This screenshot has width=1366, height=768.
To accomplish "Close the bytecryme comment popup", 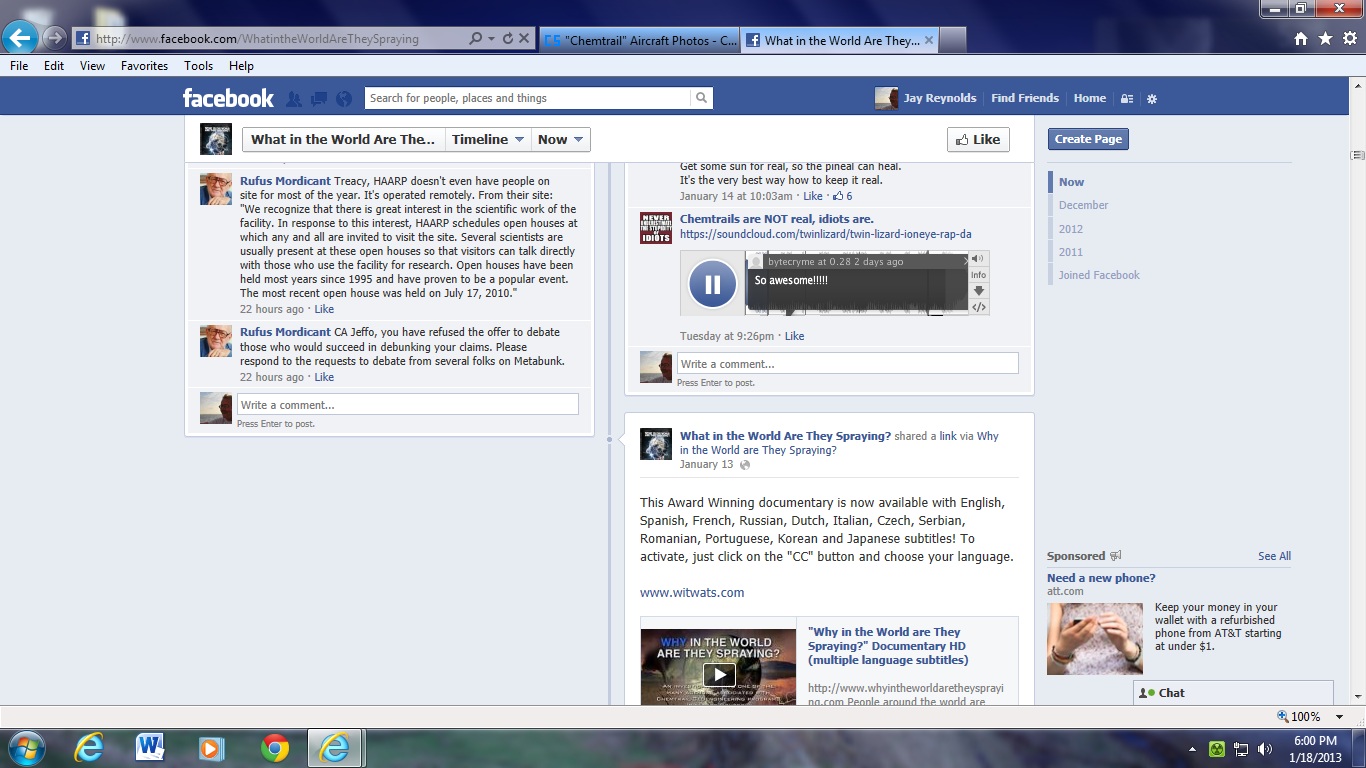I will (965, 261).
